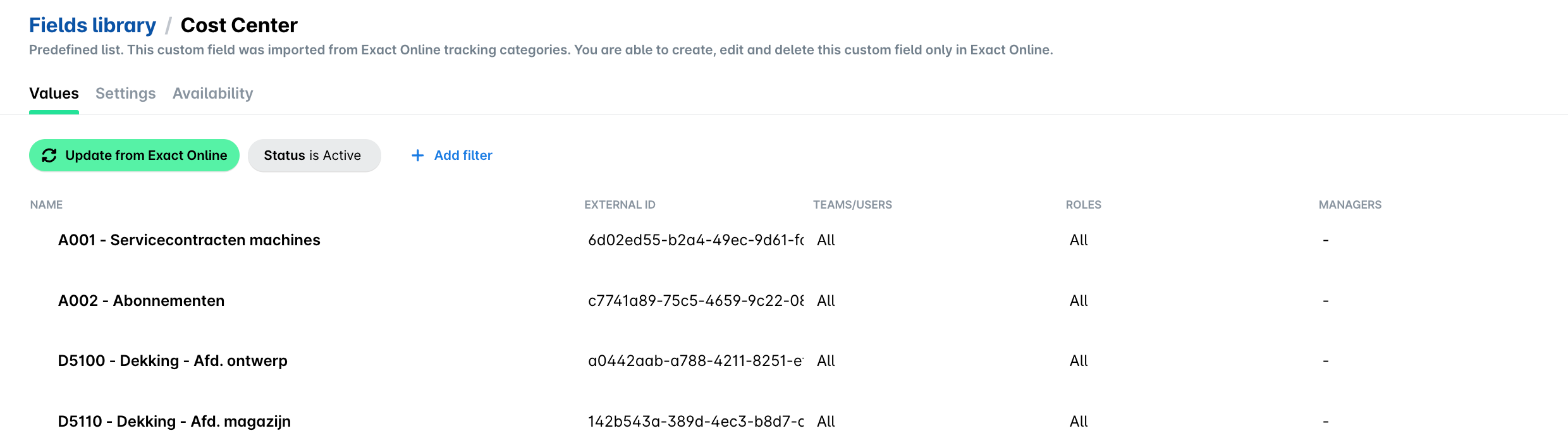Open A002 - Abonnementen value

coord(141,300)
